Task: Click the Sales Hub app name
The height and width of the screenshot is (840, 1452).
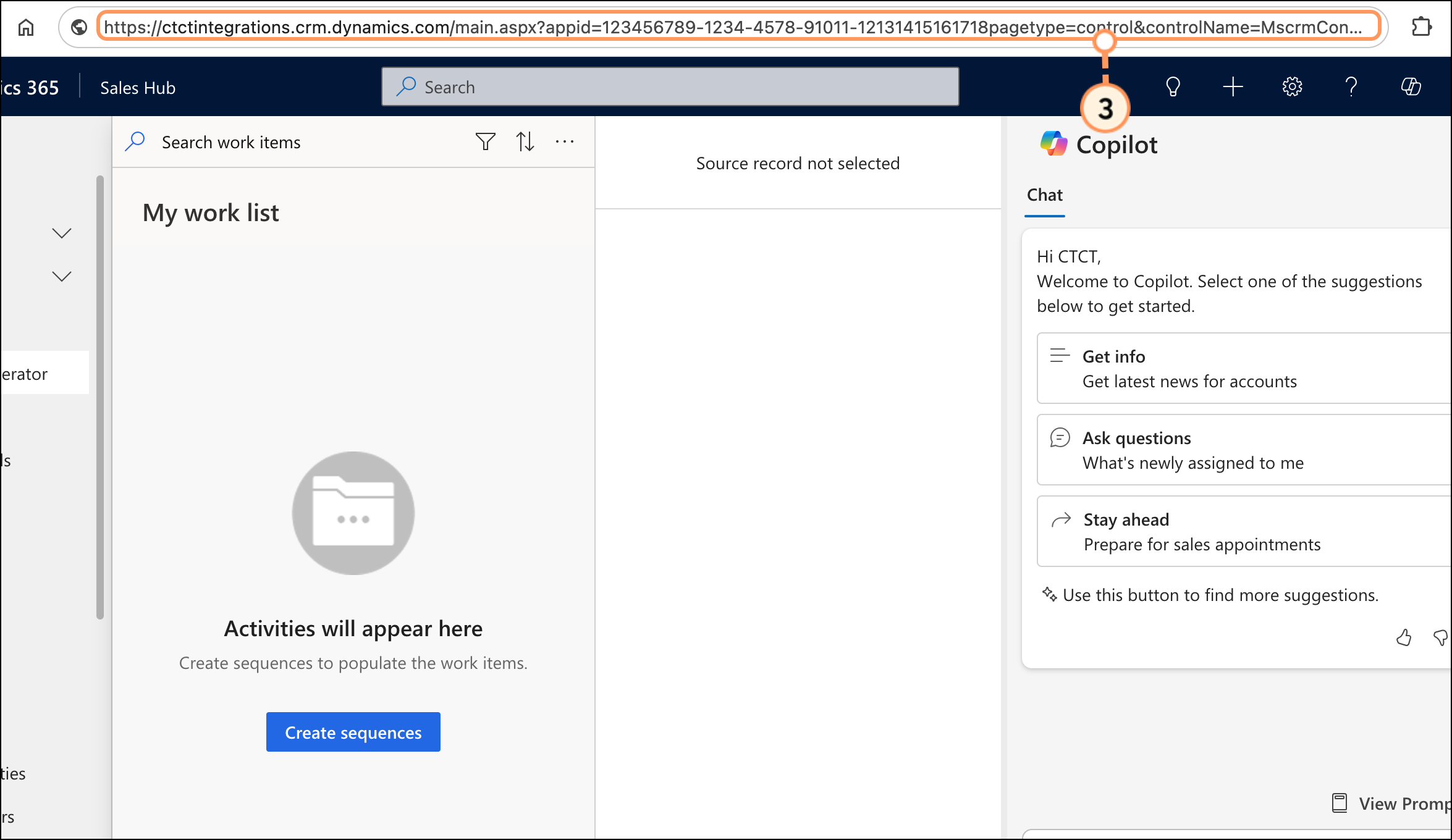Action: click(x=138, y=88)
